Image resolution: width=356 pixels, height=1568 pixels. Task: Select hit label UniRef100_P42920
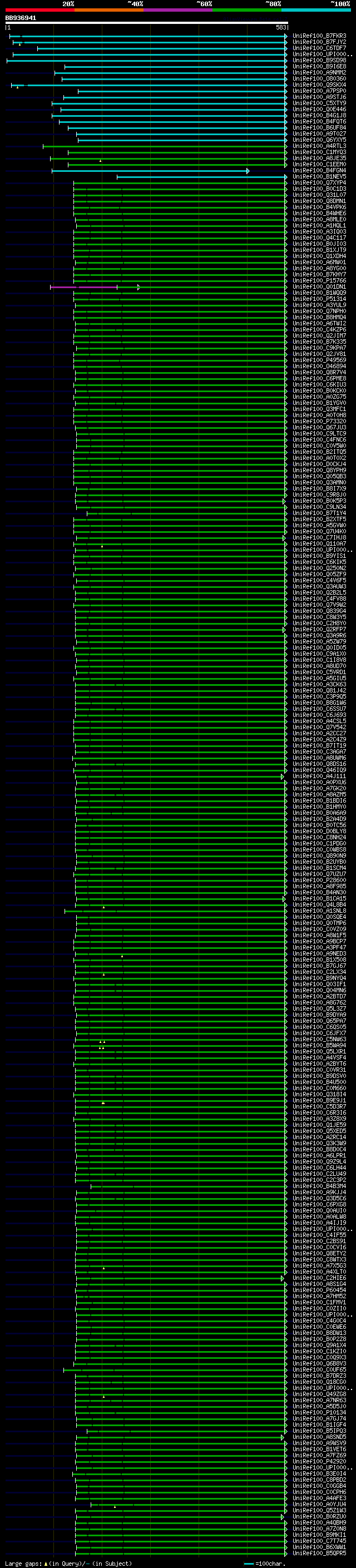tap(319, 1461)
